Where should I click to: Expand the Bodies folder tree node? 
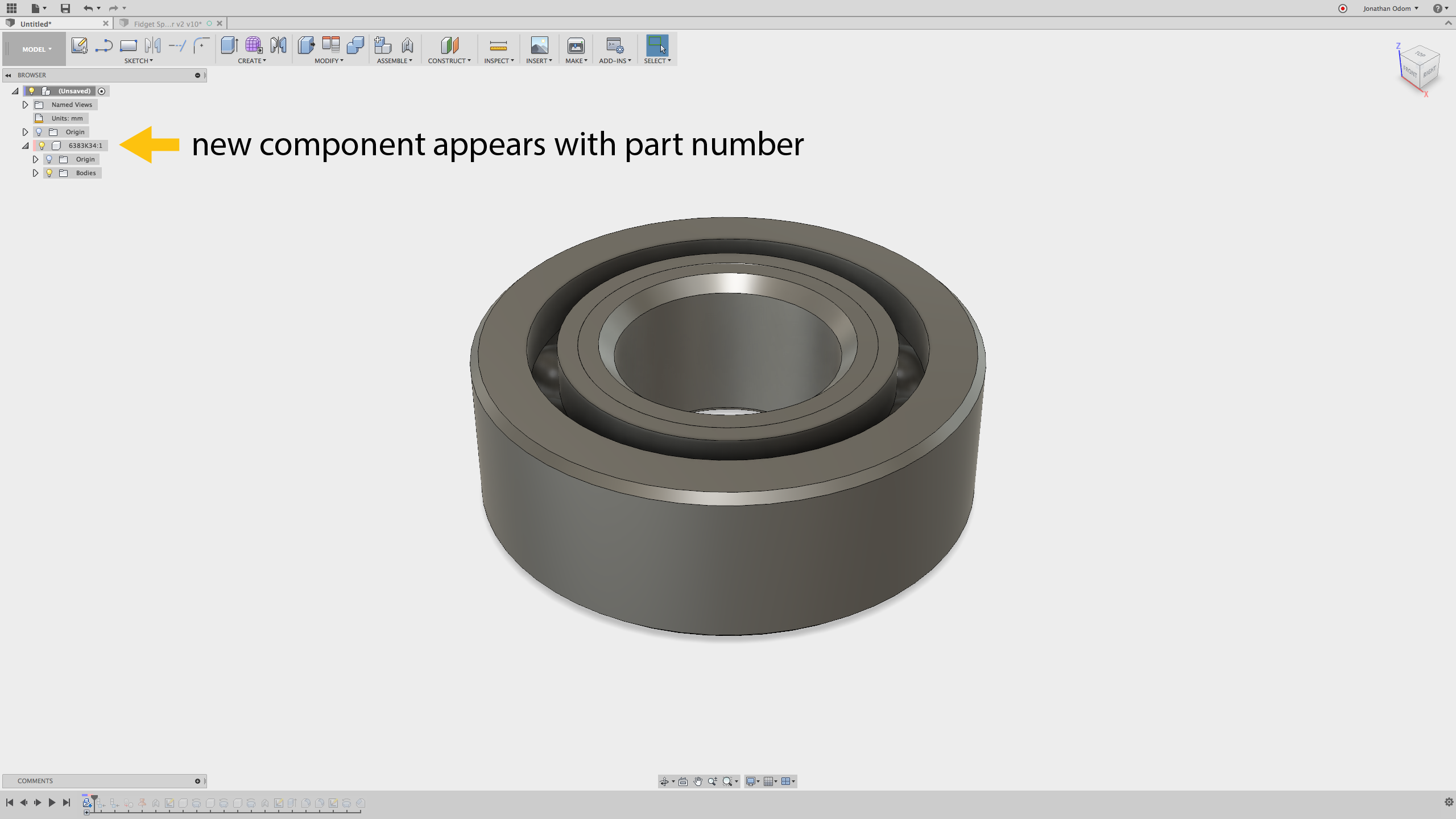tap(35, 173)
